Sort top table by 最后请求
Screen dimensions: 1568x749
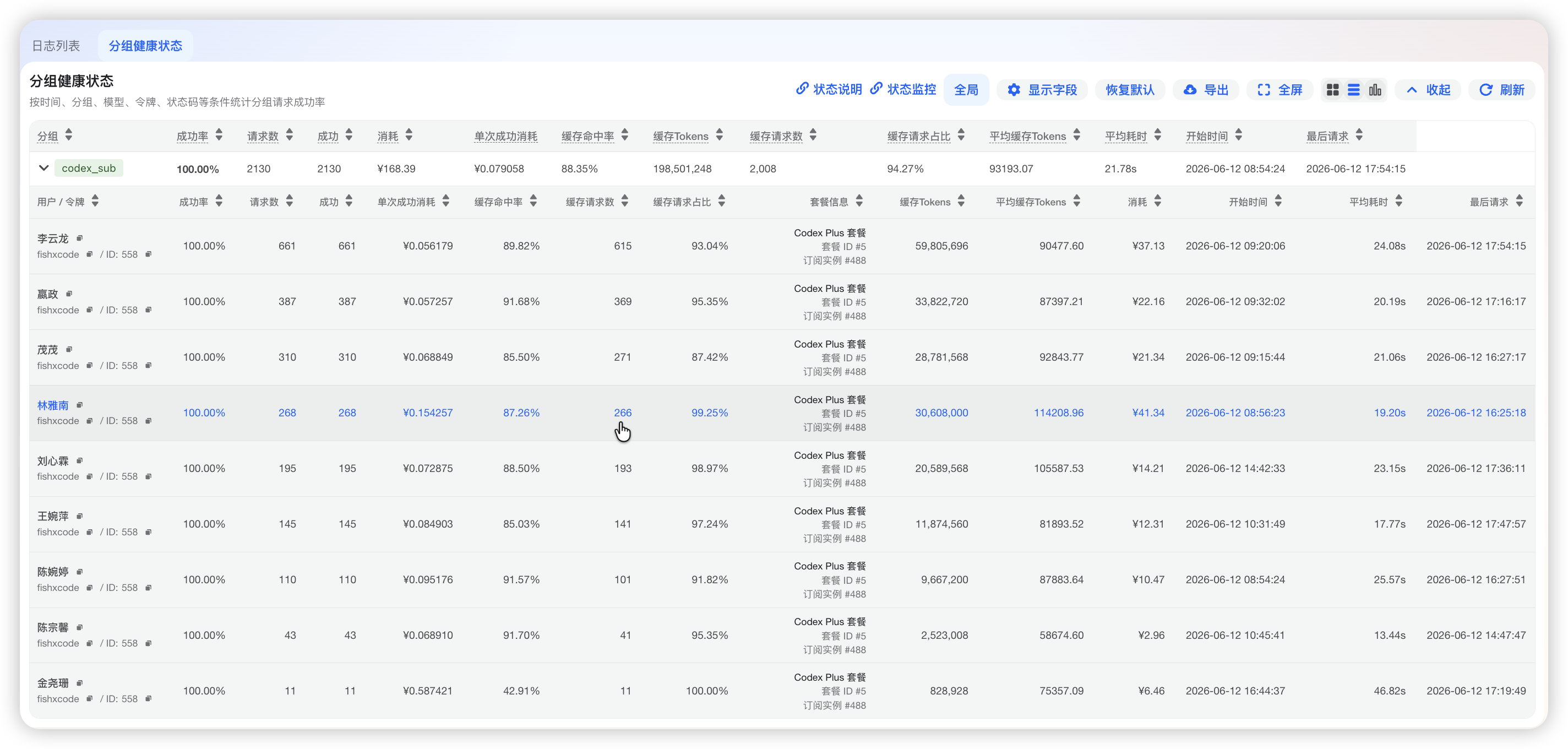(1359, 135)
